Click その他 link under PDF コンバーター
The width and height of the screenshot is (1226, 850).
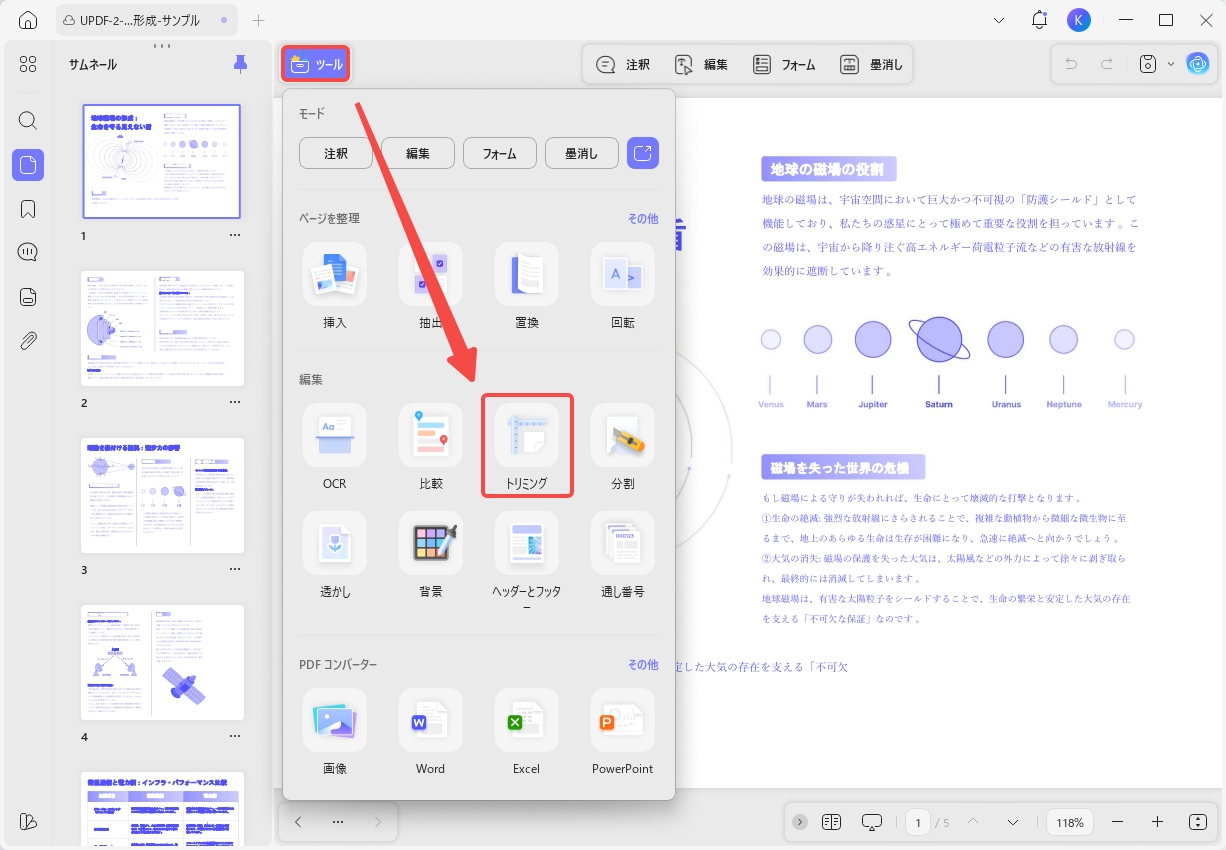[643, 664]
